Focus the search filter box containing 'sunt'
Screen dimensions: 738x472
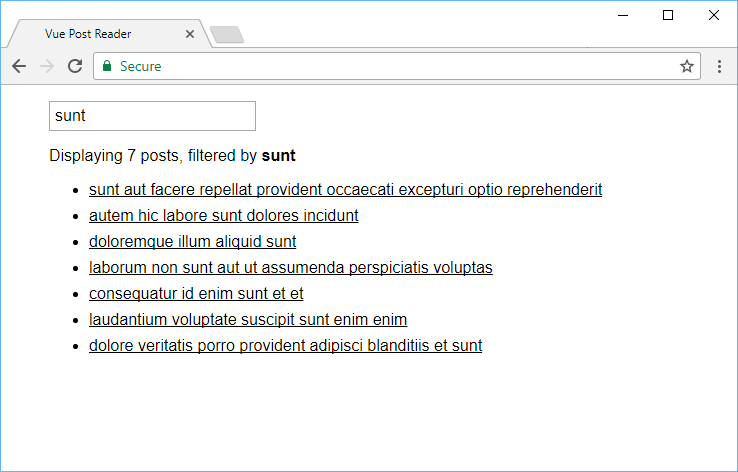[152, 116]
